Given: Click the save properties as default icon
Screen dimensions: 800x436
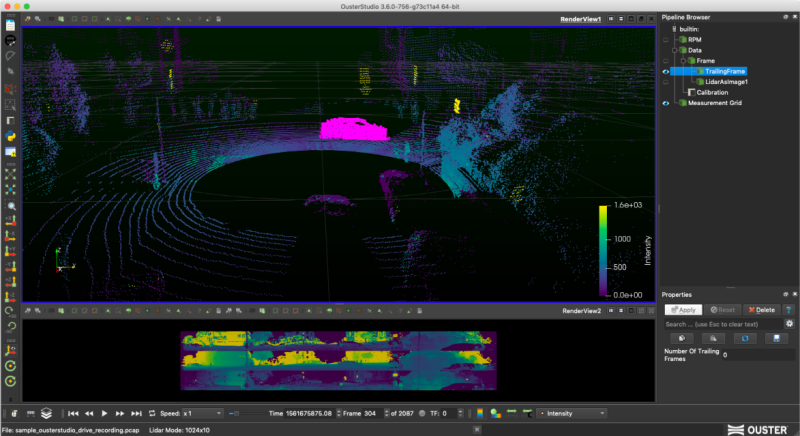Looking at the screenshot, I should click(777, 339).
